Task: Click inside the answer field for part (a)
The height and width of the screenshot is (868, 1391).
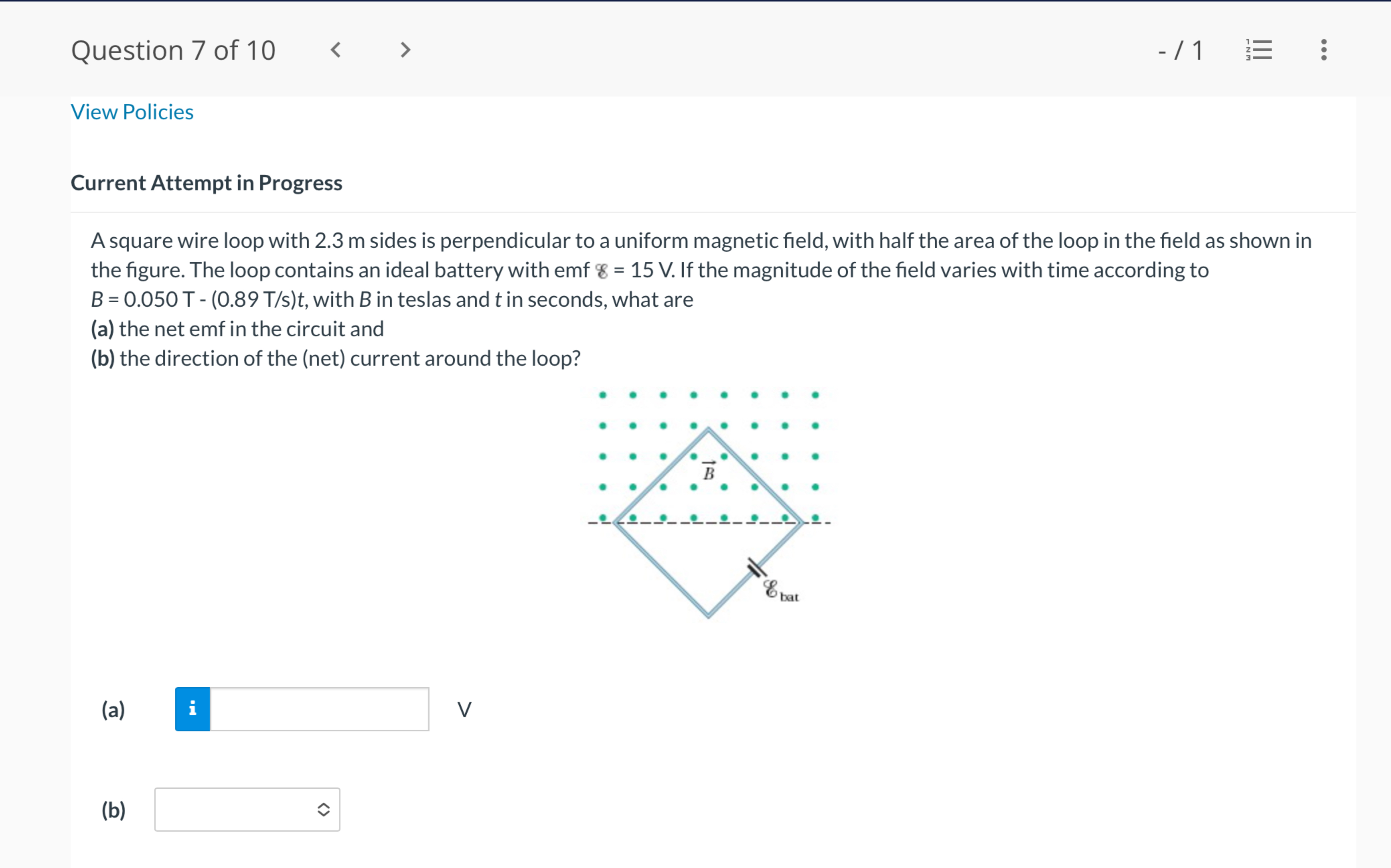Action: coord(319,710)
